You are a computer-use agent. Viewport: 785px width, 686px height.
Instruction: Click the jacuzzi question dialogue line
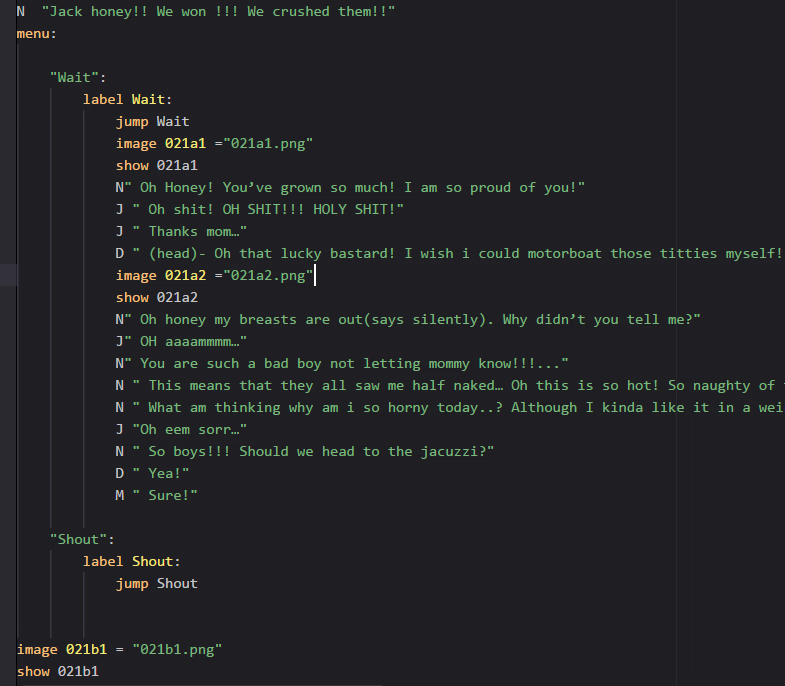320,451
